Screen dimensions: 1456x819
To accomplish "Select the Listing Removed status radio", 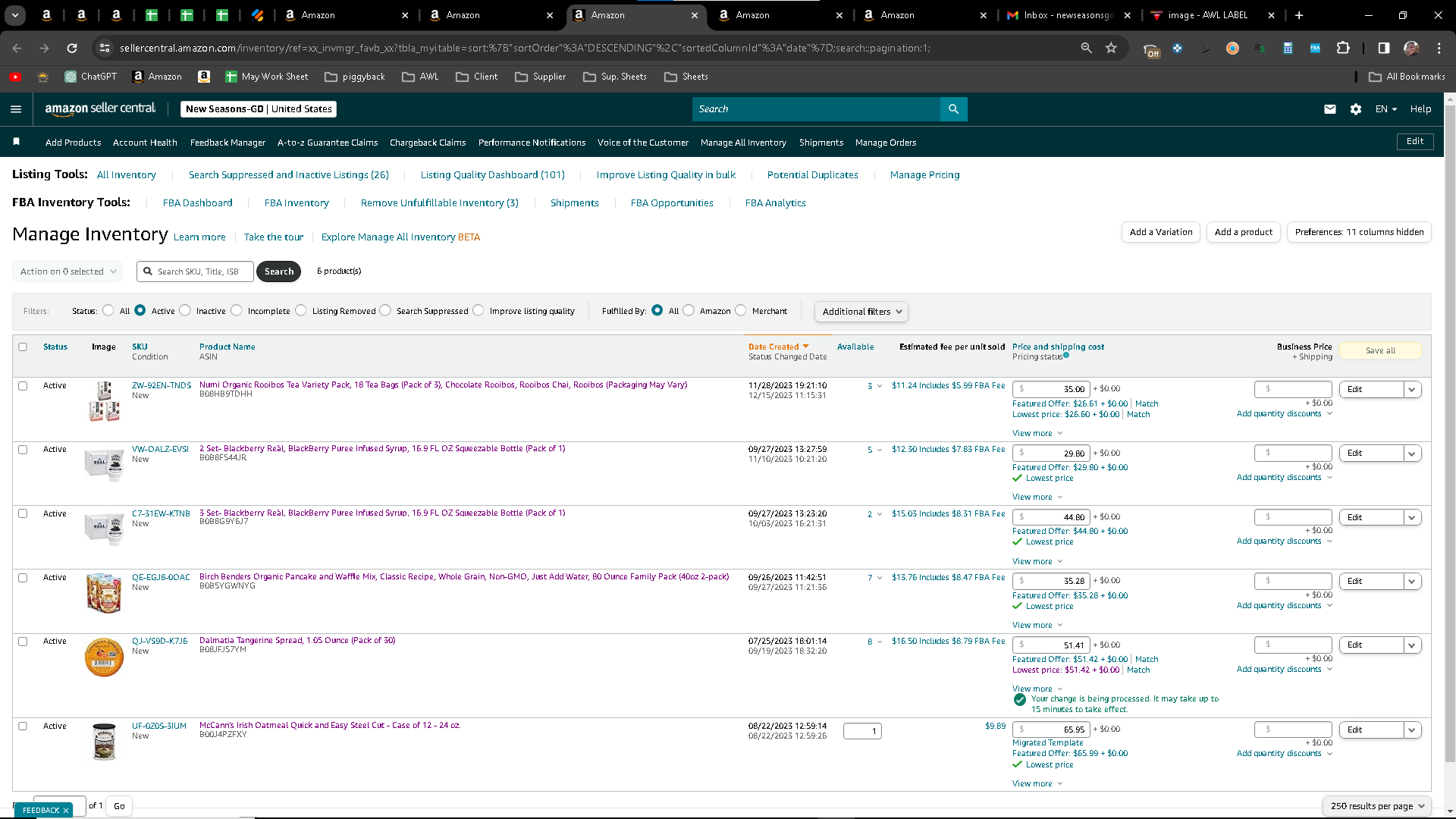I will [301, 310].
